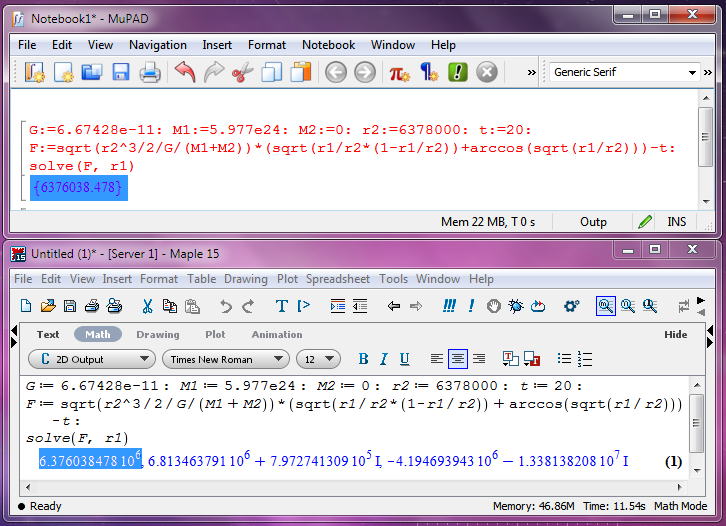Open Spreadsheet menu in Maple
Viewport: 726px width, 526px height.
(338, 279)
